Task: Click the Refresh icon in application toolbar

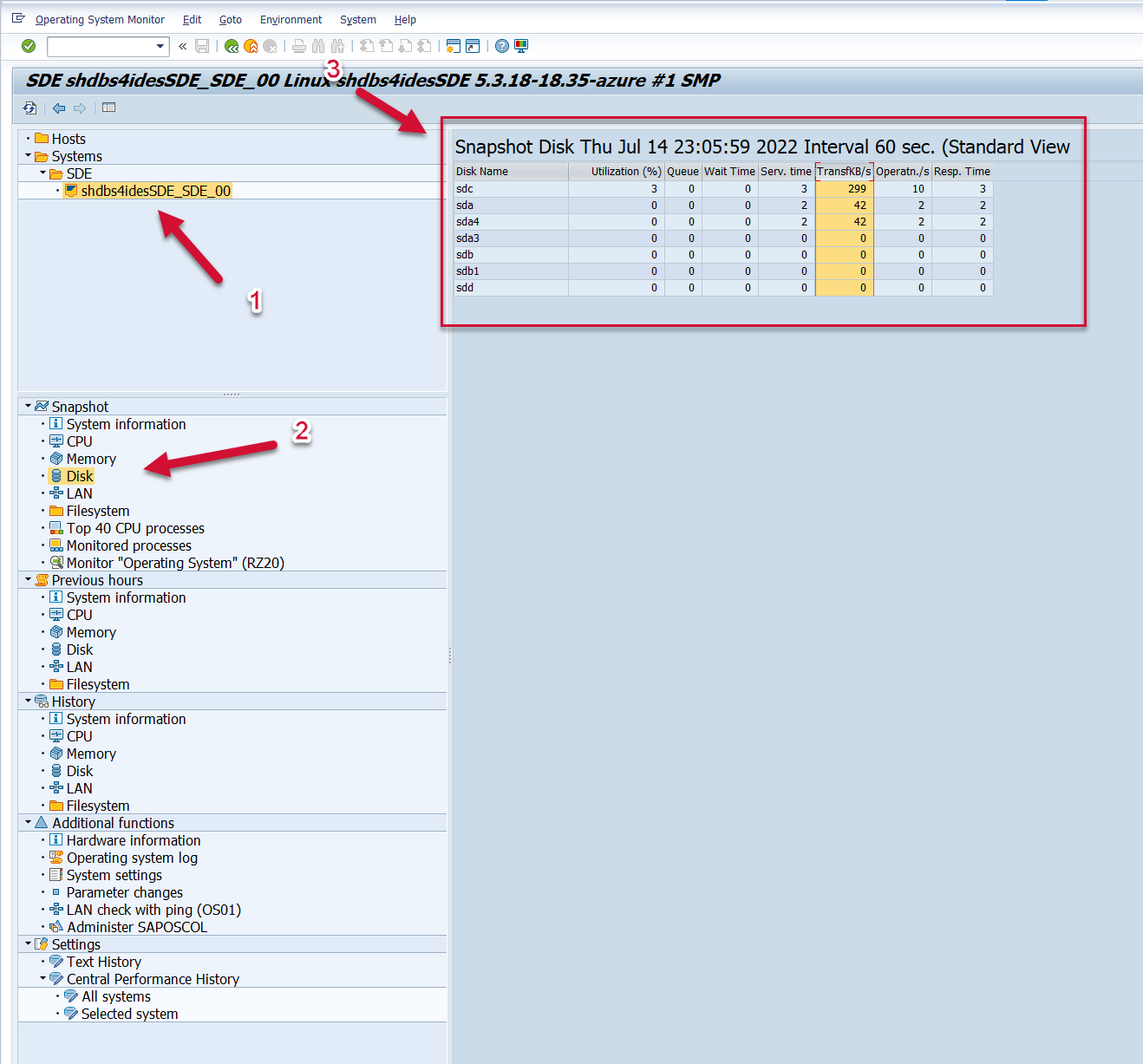Action: click(30, 108)
